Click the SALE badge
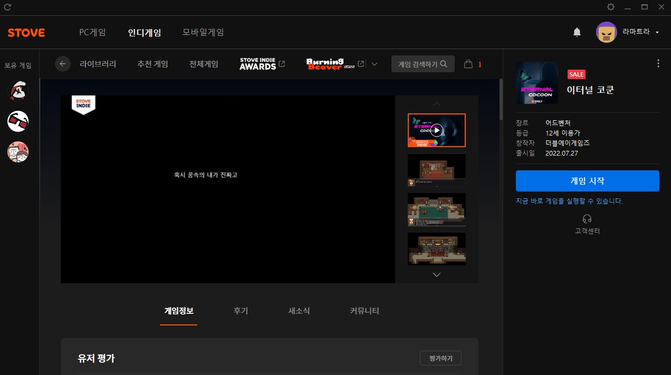 click(x=576, y=74)
